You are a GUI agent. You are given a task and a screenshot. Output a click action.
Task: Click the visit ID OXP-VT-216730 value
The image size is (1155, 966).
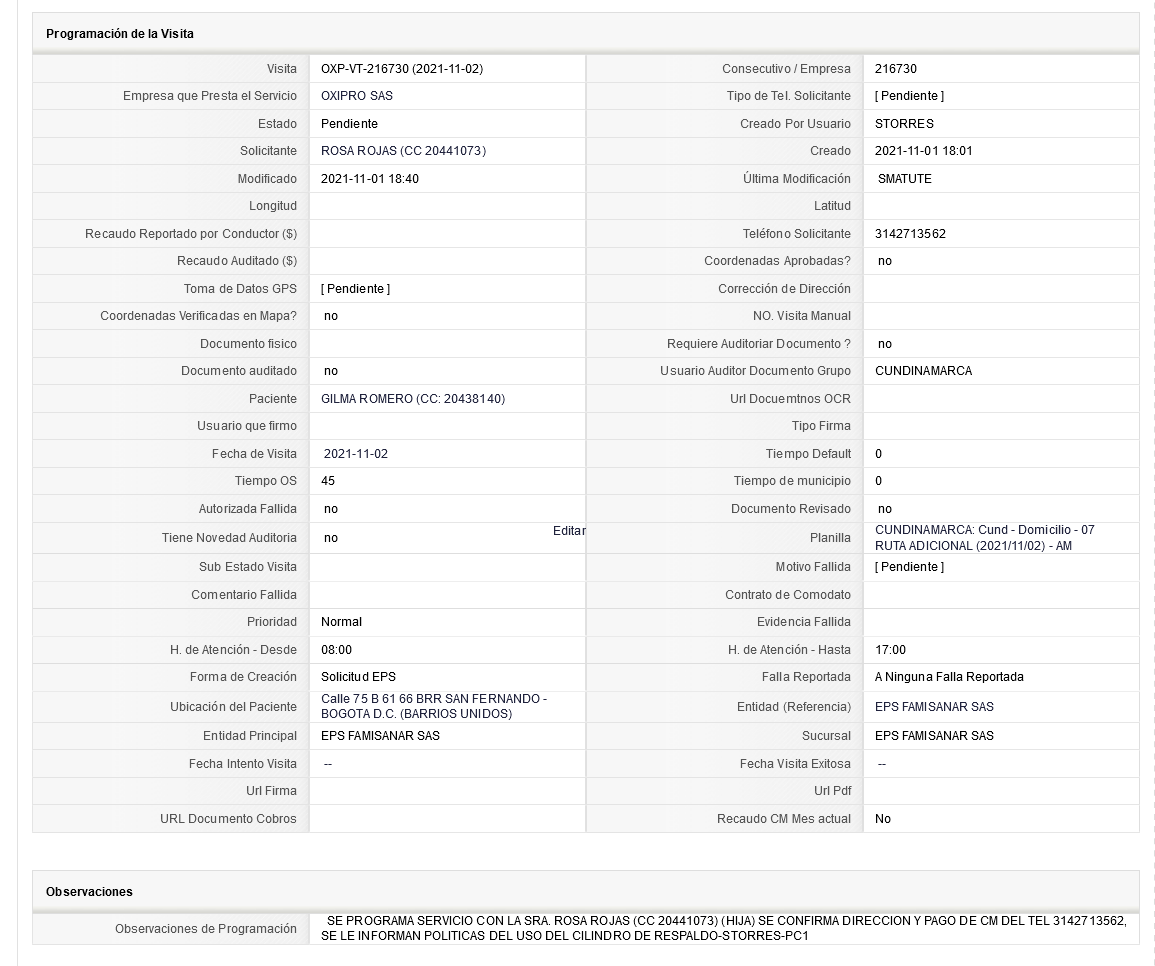coord(401,69)
